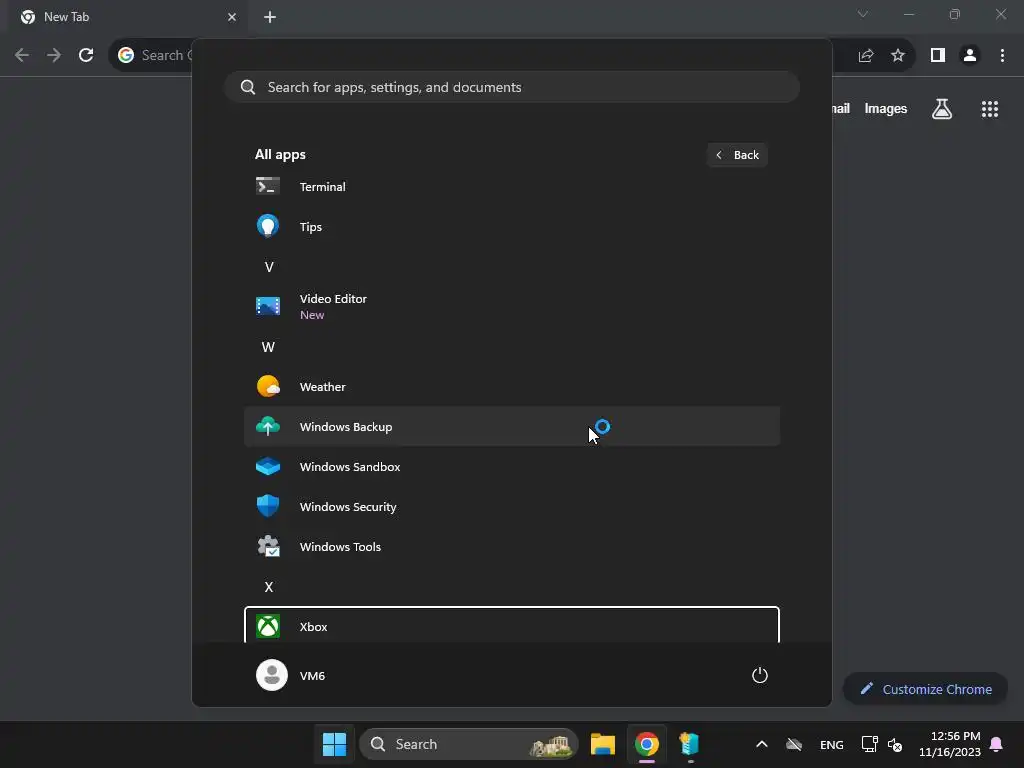The height and width of the screenshot is (768, 1024).
Task: Open Chrome's three-dot menu
Action: pyautogui.click(x=1002, y=55)
